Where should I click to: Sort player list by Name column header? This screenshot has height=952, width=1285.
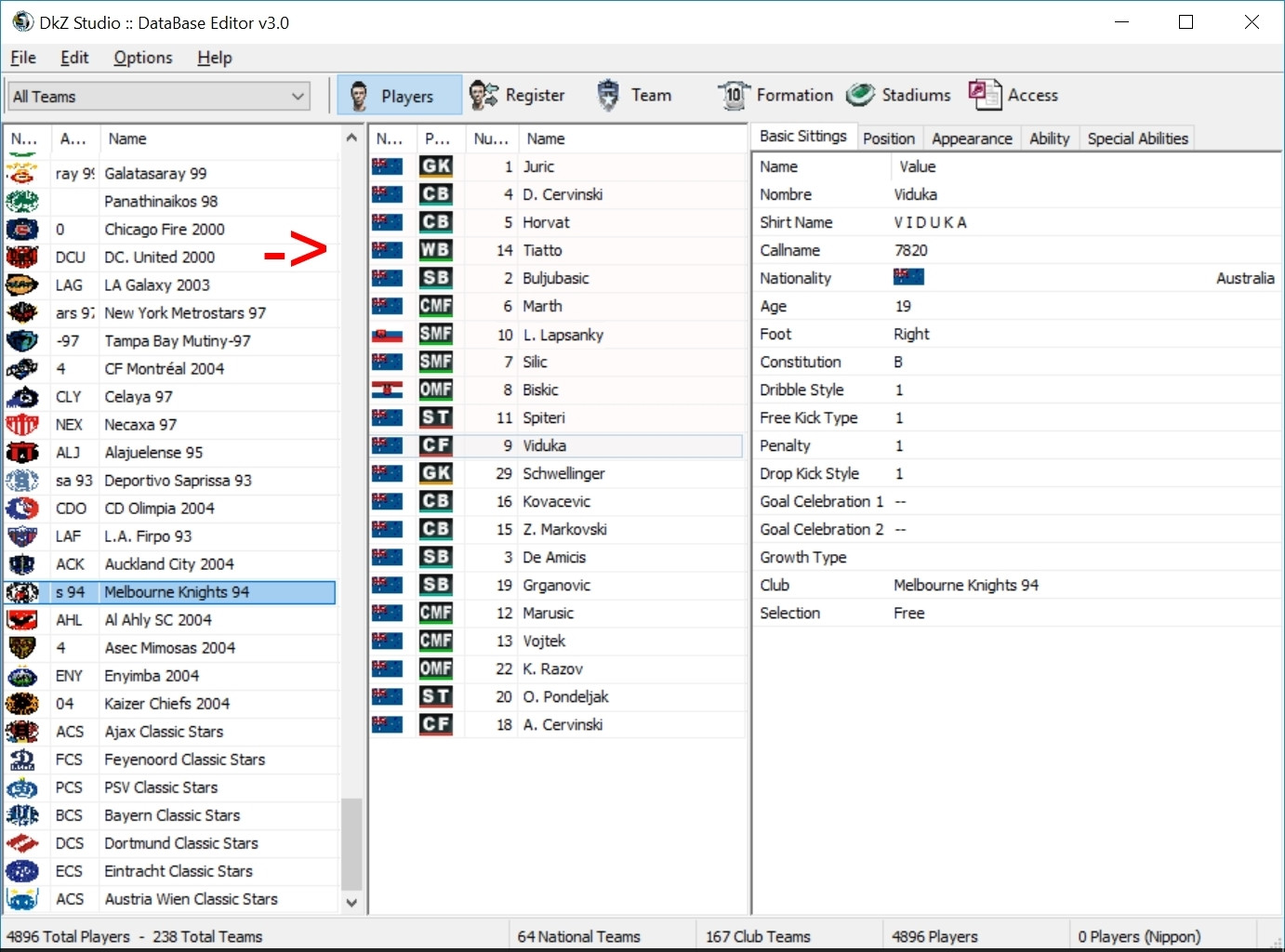(632, 139)
